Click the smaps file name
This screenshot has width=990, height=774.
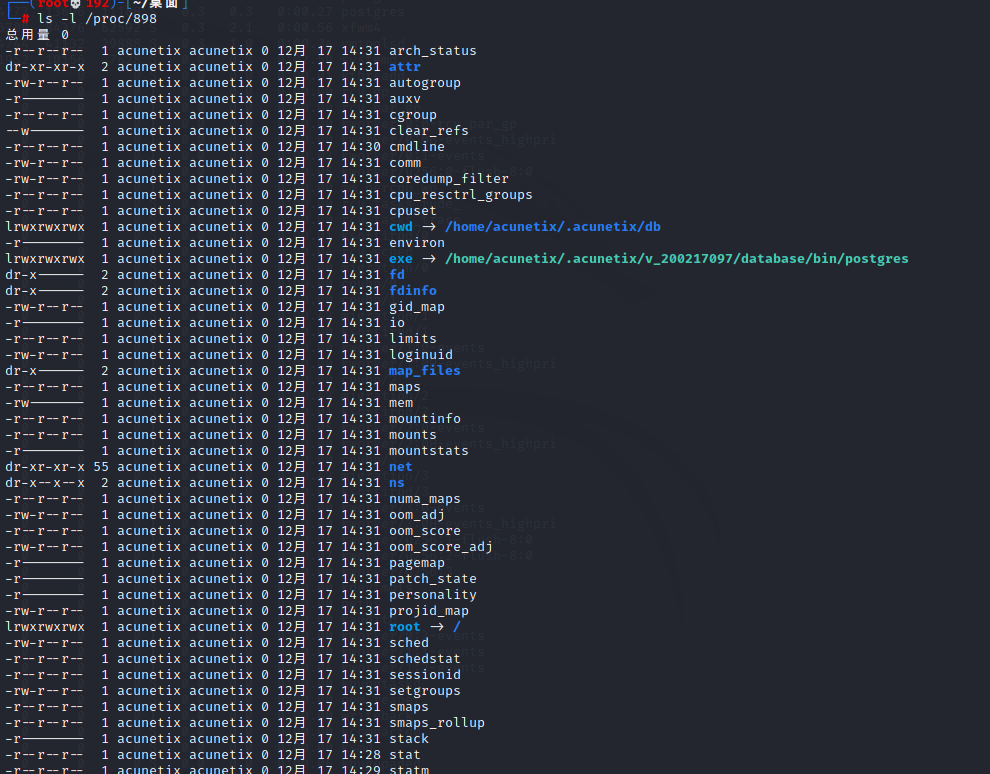pos(409,706)
